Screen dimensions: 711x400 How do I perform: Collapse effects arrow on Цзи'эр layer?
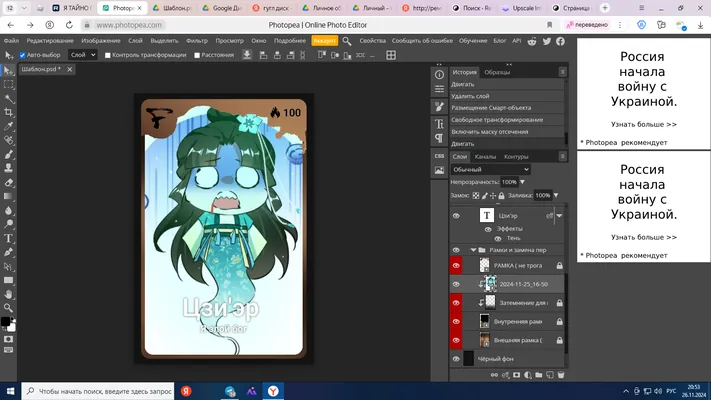point(560,216)
